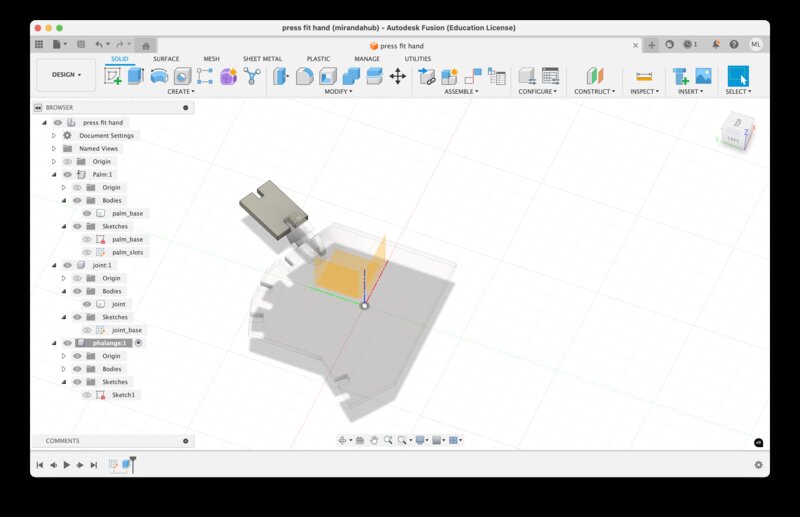Click the Extrude tool icon

(x=136, y=76)
